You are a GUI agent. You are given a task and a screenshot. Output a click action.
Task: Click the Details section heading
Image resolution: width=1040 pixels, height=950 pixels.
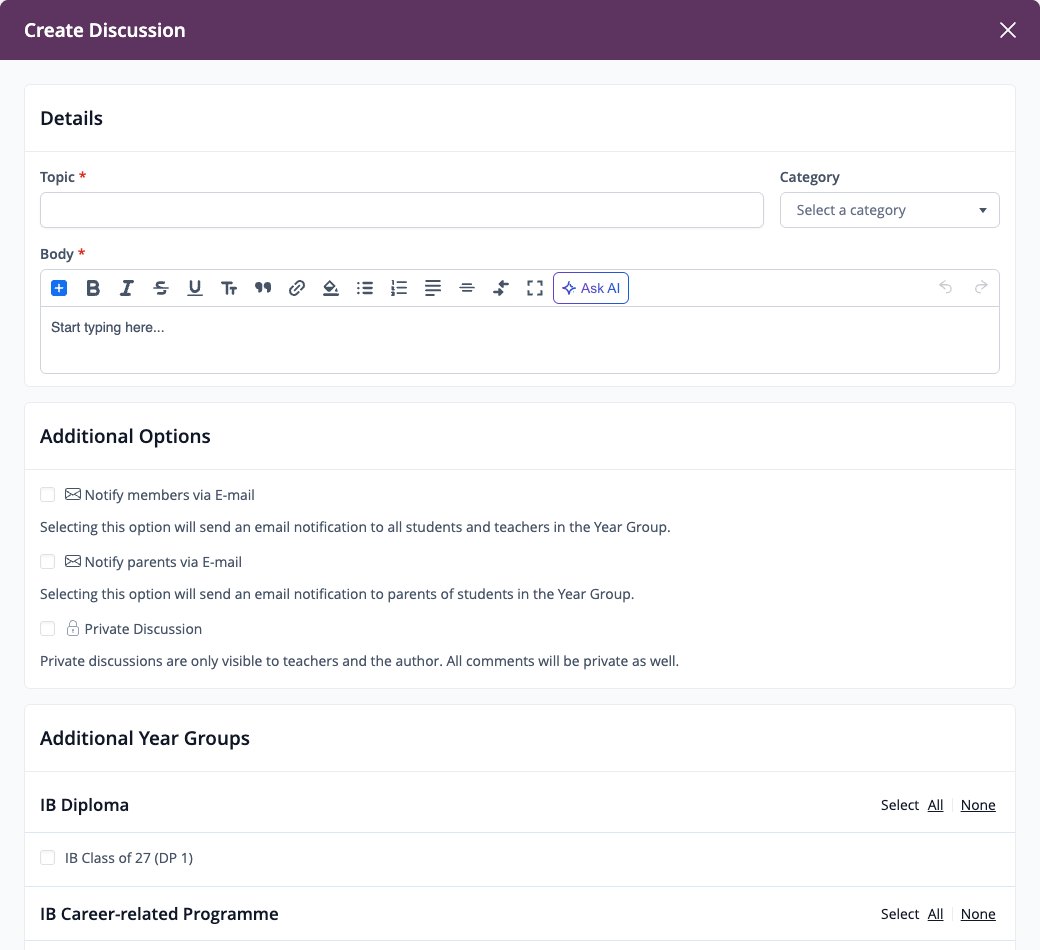tap(72, 118)
